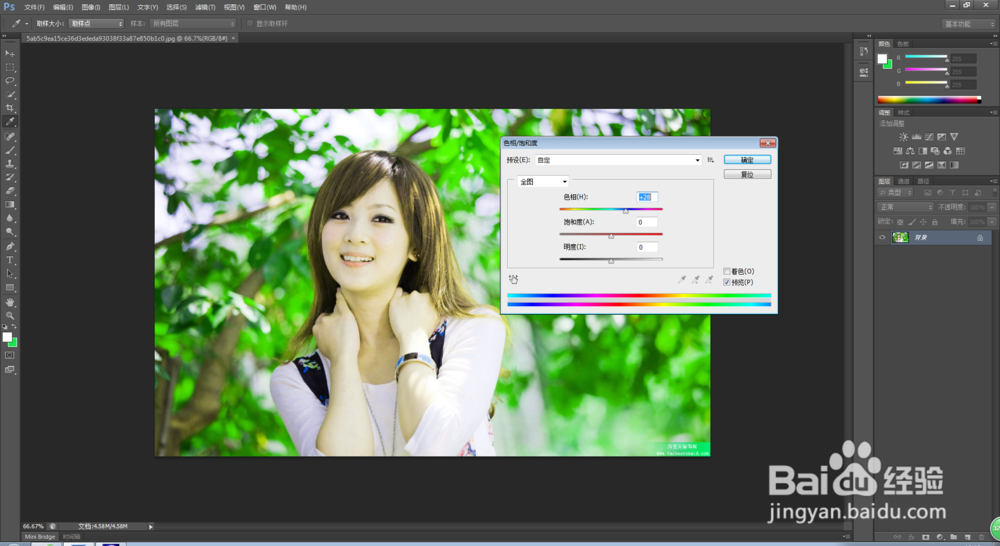Select the Dodge tool

(10, 232)
